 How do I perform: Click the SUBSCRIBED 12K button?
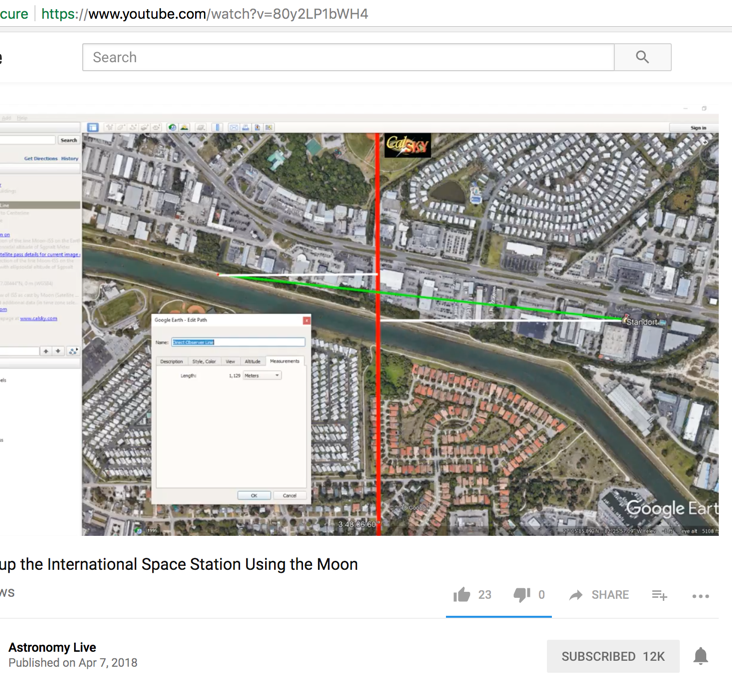click(x=613, y=656)
